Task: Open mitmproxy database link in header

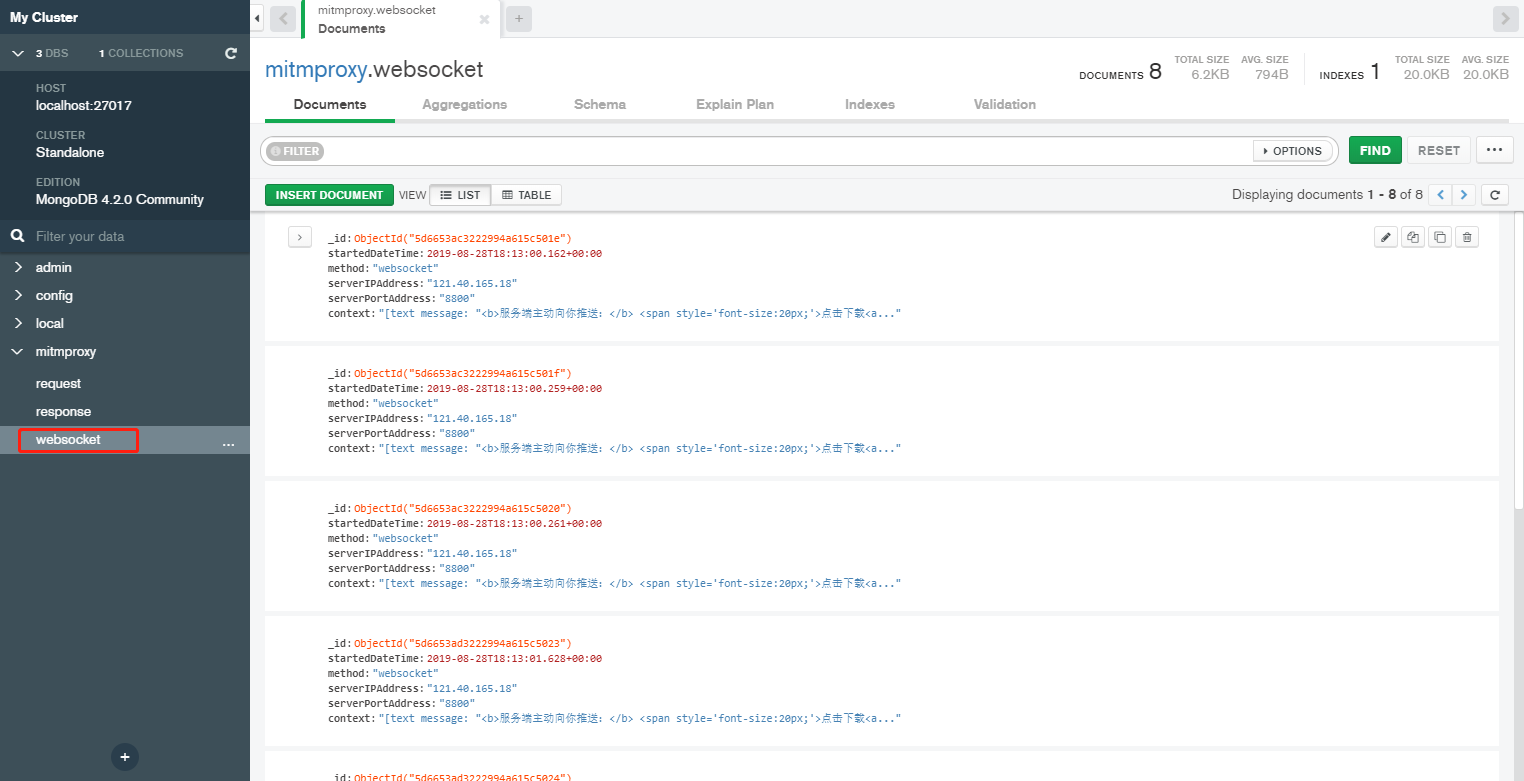Action: coord(315,70)
